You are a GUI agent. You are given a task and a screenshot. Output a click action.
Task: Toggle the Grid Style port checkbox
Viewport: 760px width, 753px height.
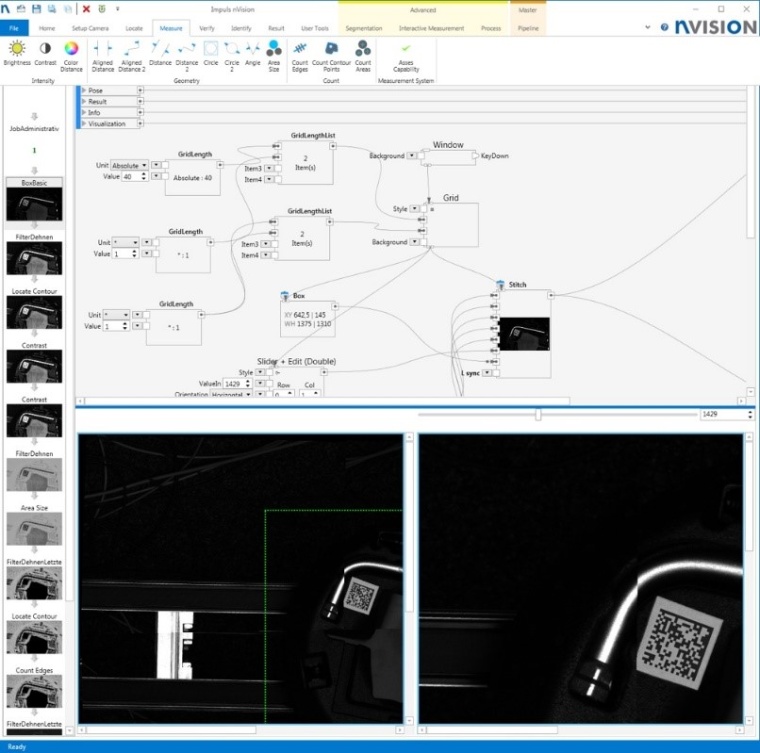coord(424,209)
